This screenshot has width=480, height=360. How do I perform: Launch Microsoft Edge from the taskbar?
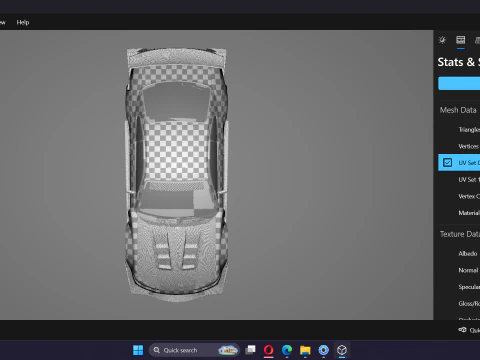[287, 350]
